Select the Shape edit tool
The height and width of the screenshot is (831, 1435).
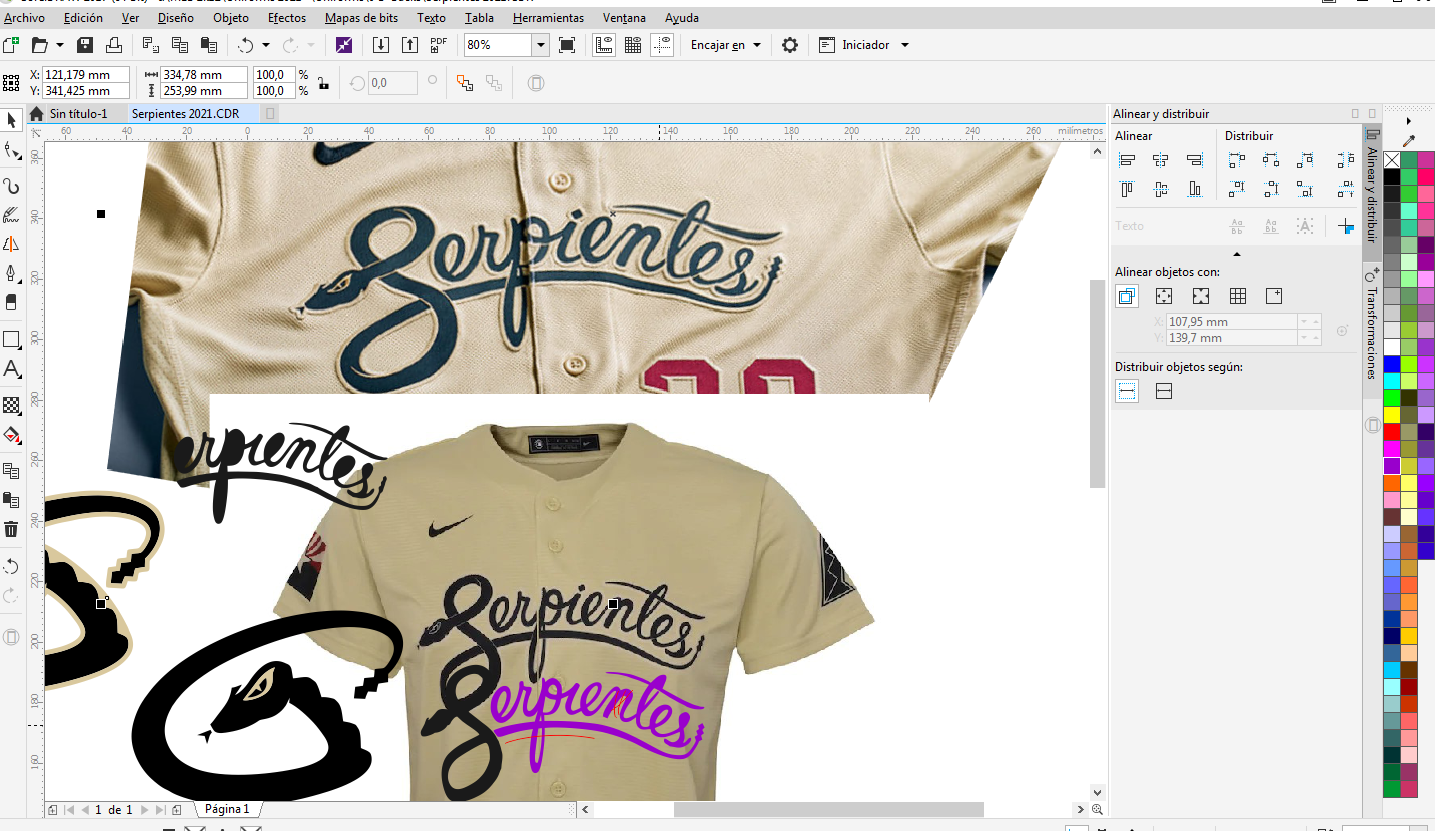pyautogui.click(x=12, y=152)
